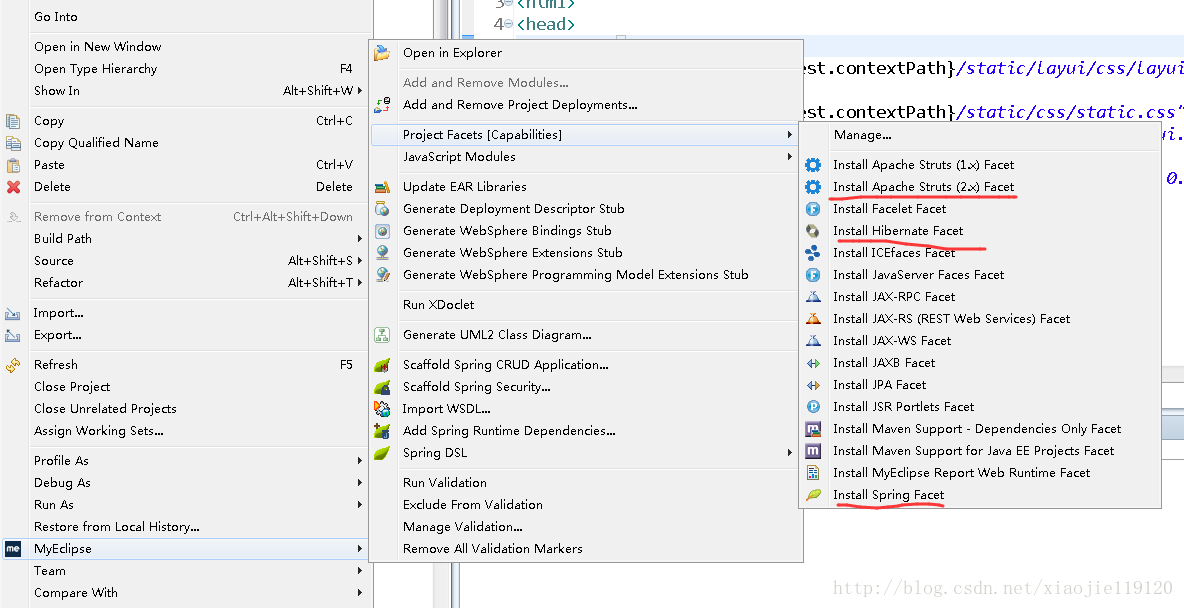Click the WebSphere Extensions Stub icon
The image size is (1184, 608).
(383, 252)
